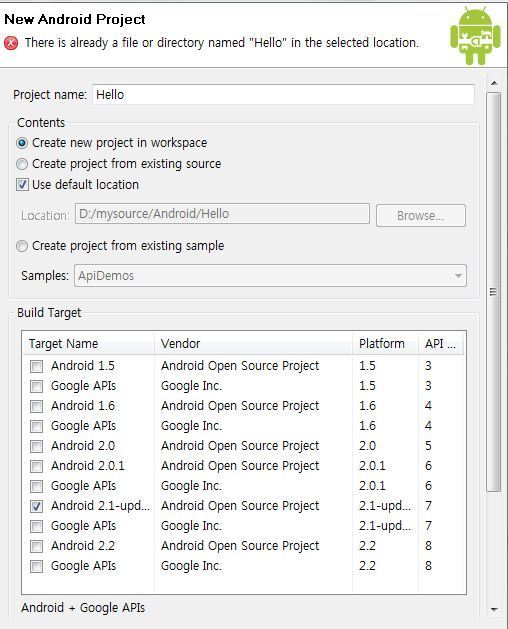Screen dimensions: 508x629
Task: Click the vertical scrollbar thumb
Action: tap(494, 292)
